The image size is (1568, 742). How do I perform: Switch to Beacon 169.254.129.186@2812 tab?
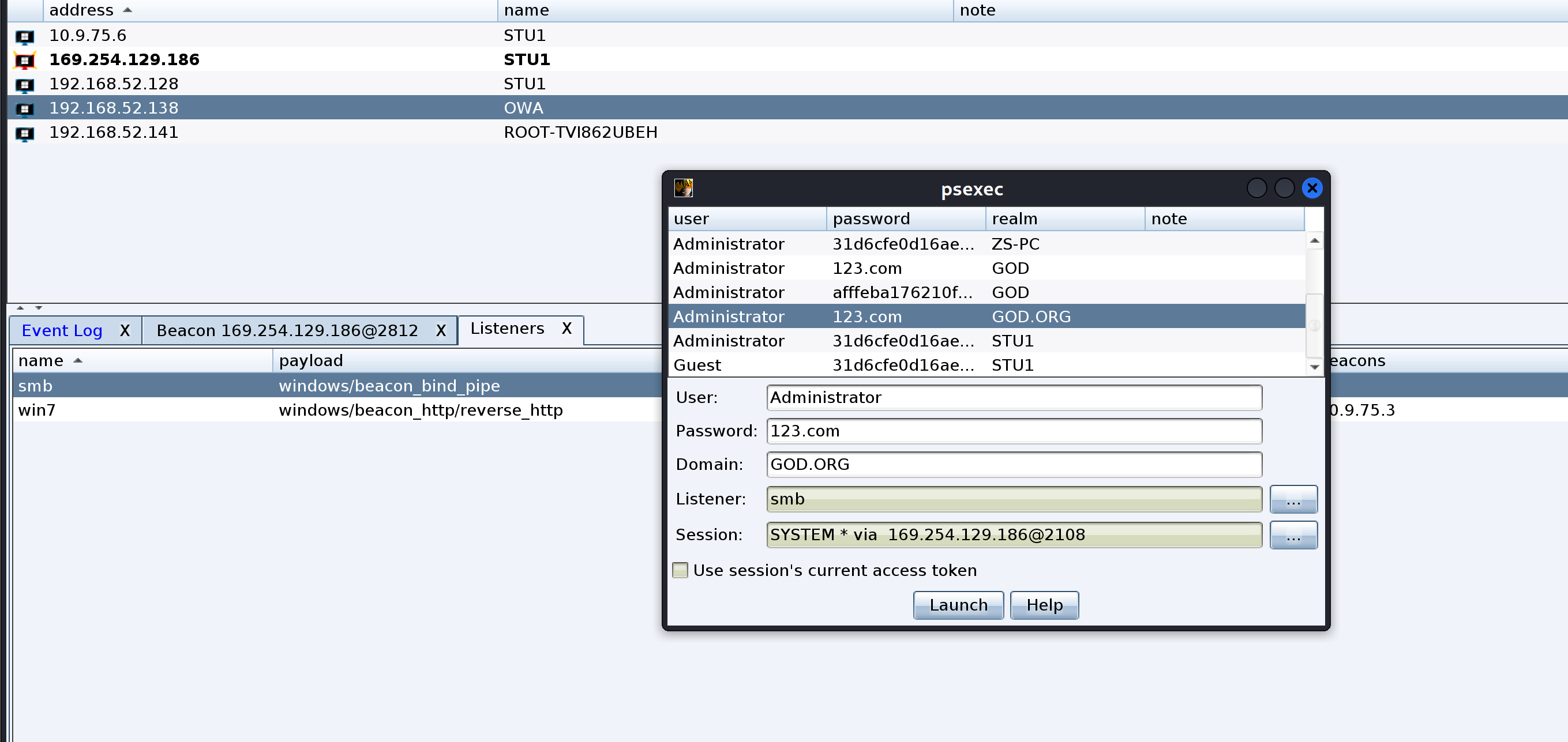[287, 330]
